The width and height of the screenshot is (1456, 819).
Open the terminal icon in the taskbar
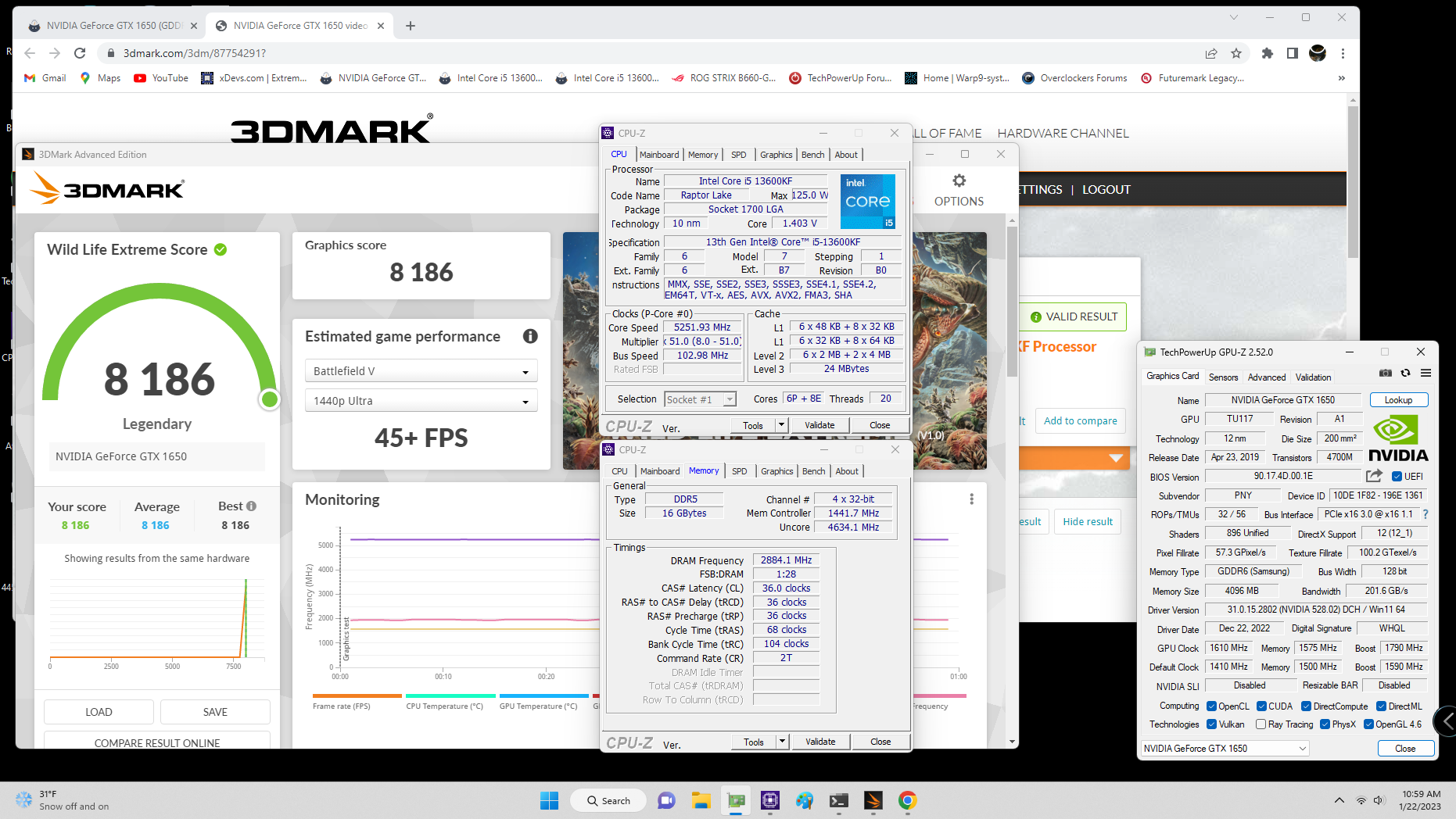coord(839,800)
